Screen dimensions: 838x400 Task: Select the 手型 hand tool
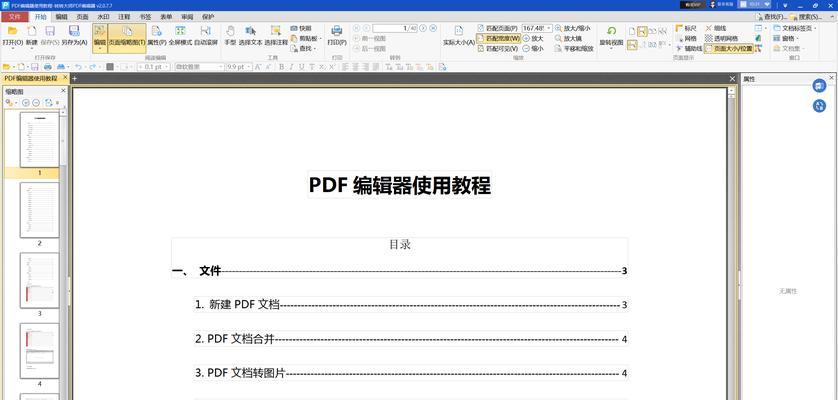tap(230, 35)
